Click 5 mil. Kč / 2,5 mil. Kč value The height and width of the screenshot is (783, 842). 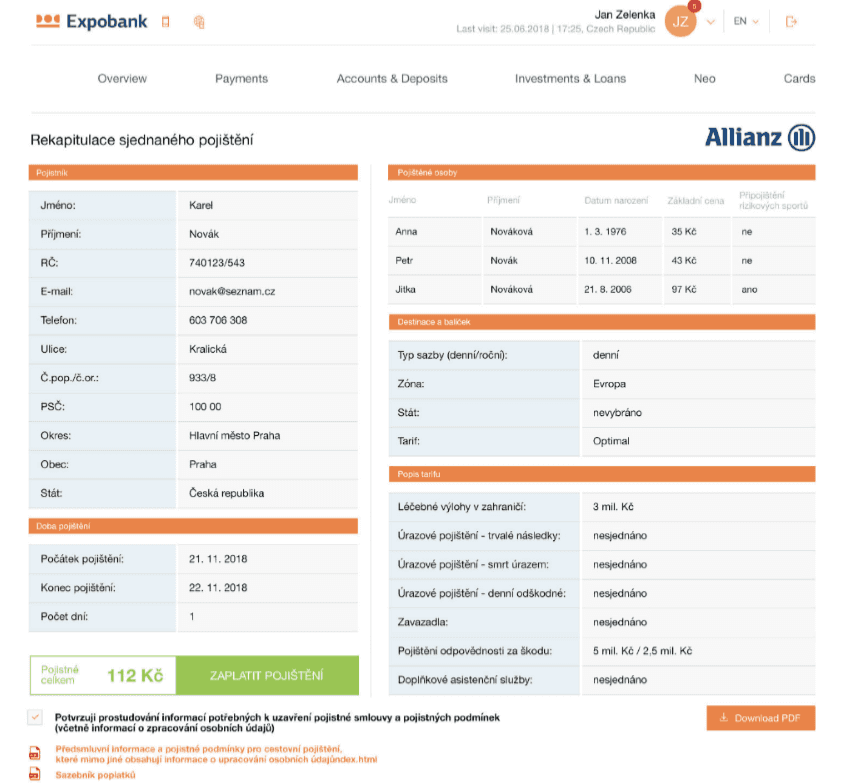[x=642, y=651]
